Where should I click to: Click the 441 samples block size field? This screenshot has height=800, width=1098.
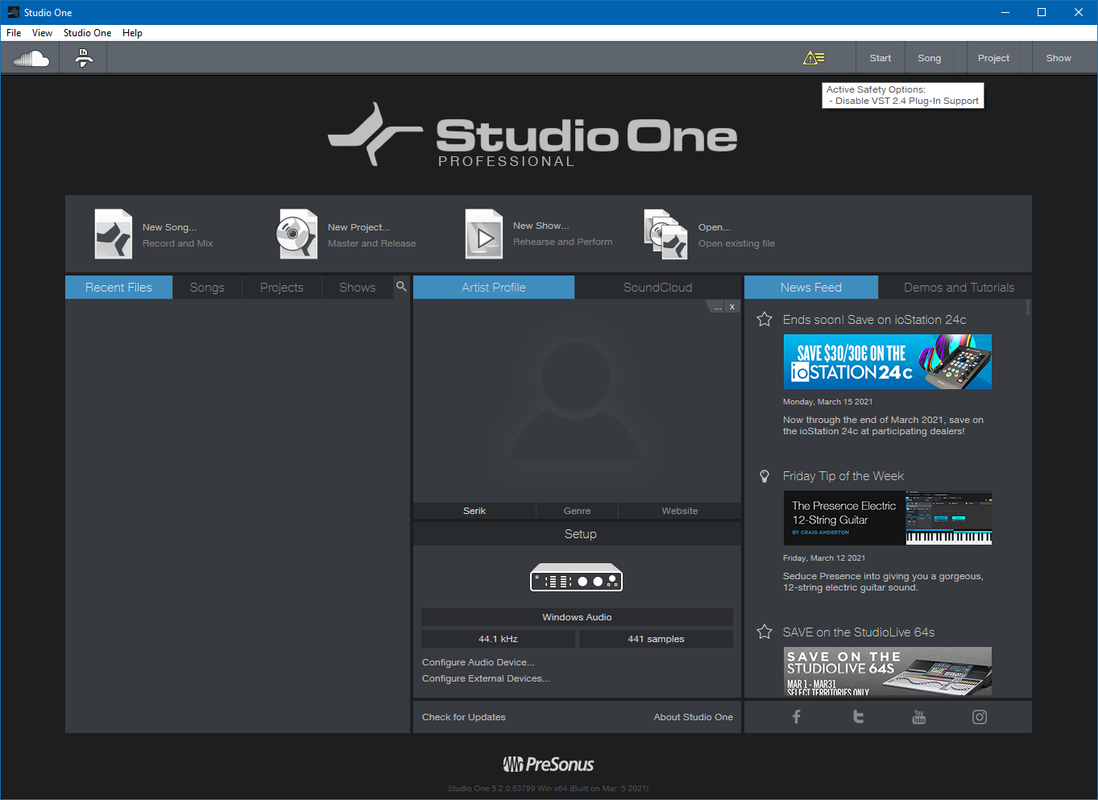click(x=655, y=639)
